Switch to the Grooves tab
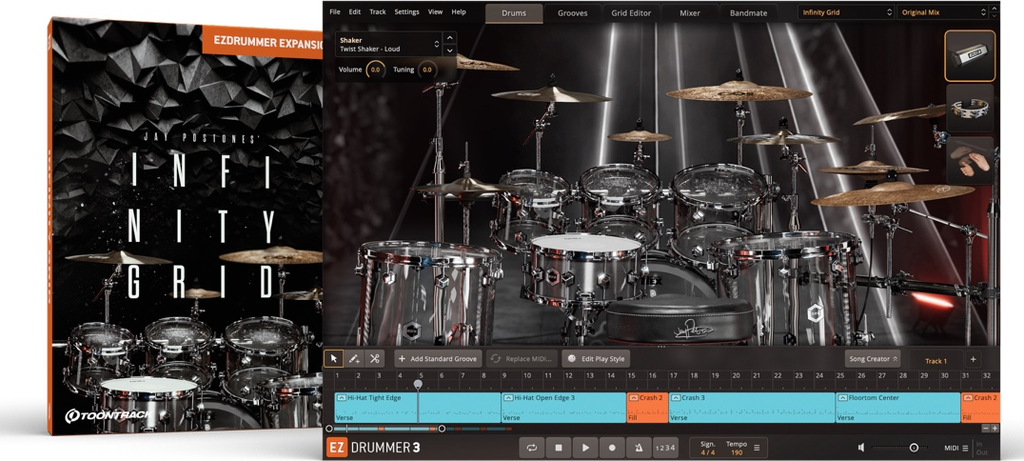Image resolution: width=1024 pixels, height=461 pixels. [x=572, y=13]
